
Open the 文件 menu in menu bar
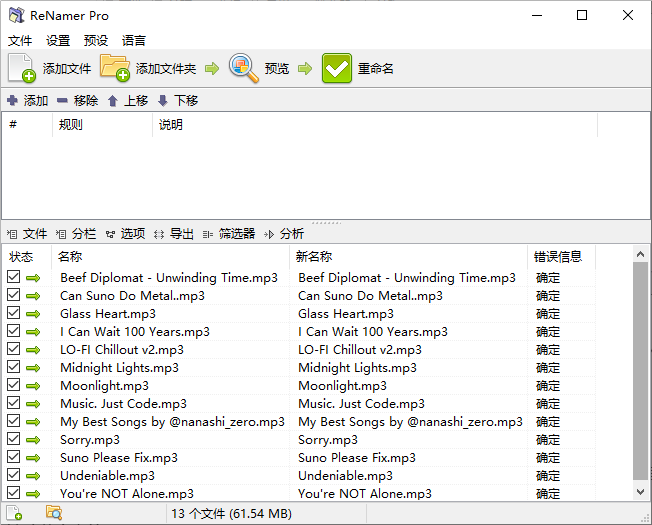(x=20, y=40)
